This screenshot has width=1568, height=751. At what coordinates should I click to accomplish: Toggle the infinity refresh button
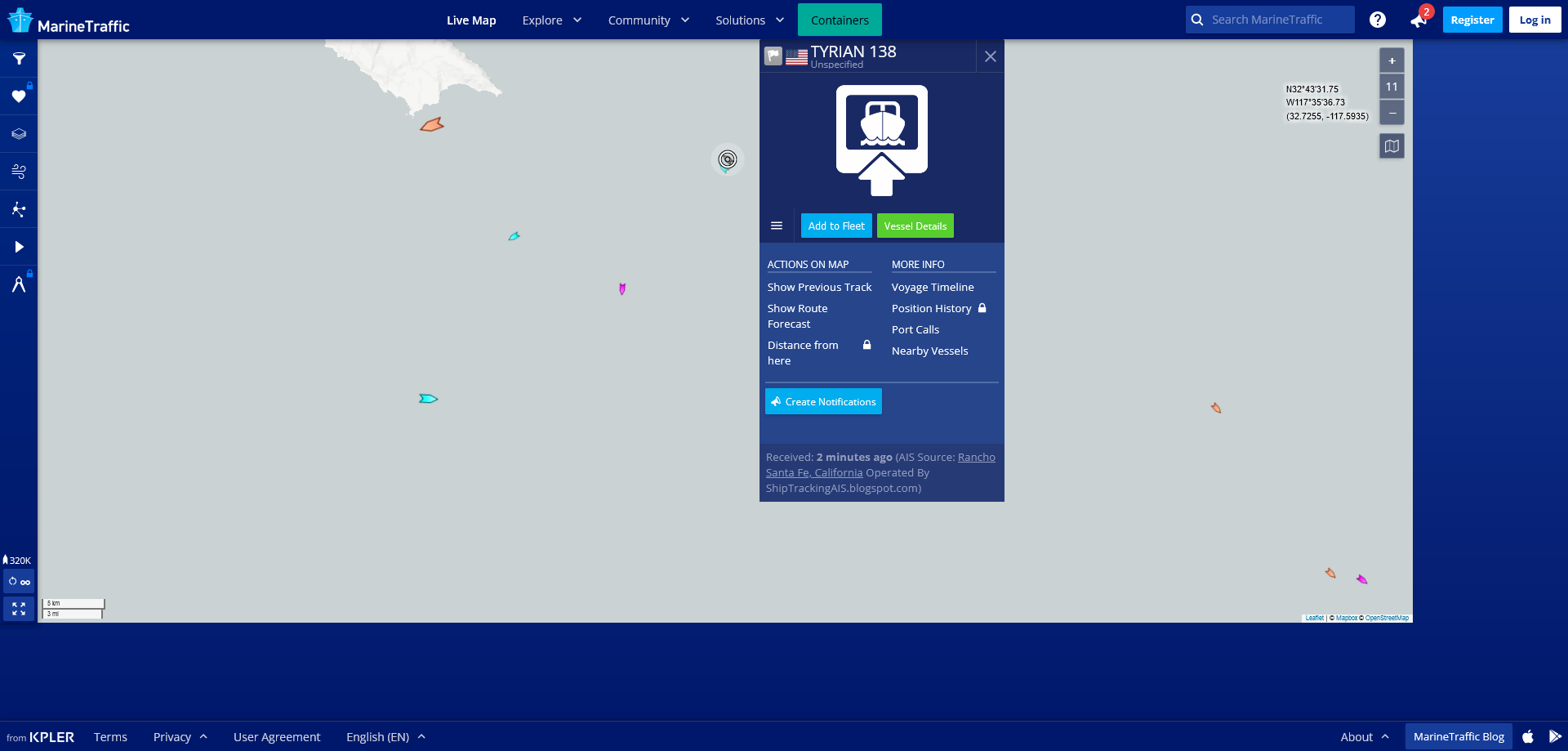[x=19, y=582]
